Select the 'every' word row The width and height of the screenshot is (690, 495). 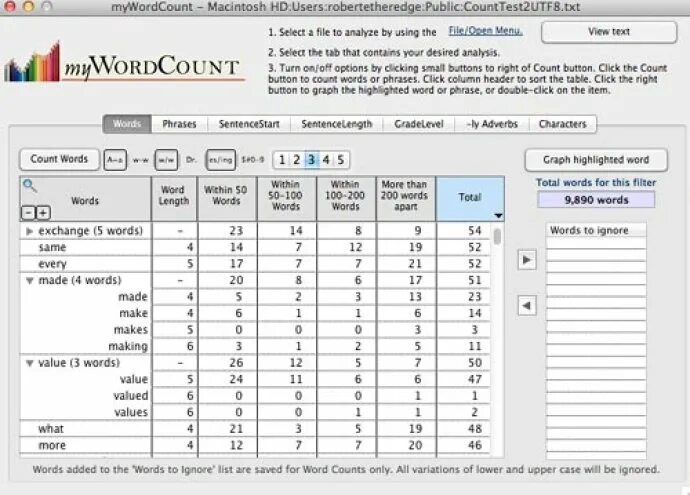tap(255, 264)
